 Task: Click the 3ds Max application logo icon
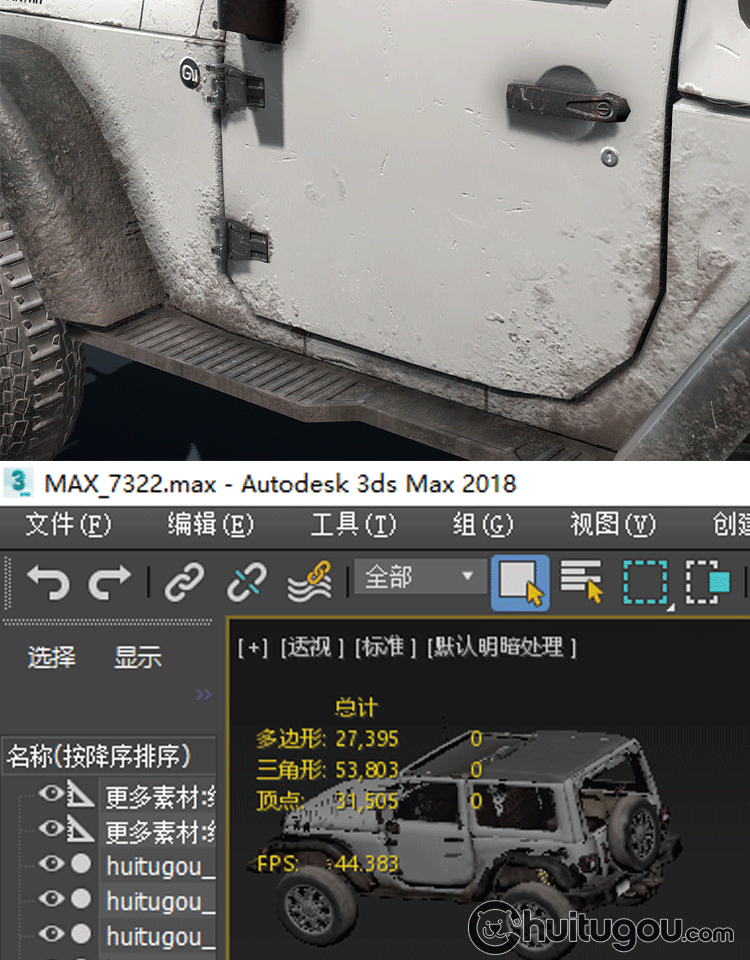pyautogui.click(x=18, y=483)
